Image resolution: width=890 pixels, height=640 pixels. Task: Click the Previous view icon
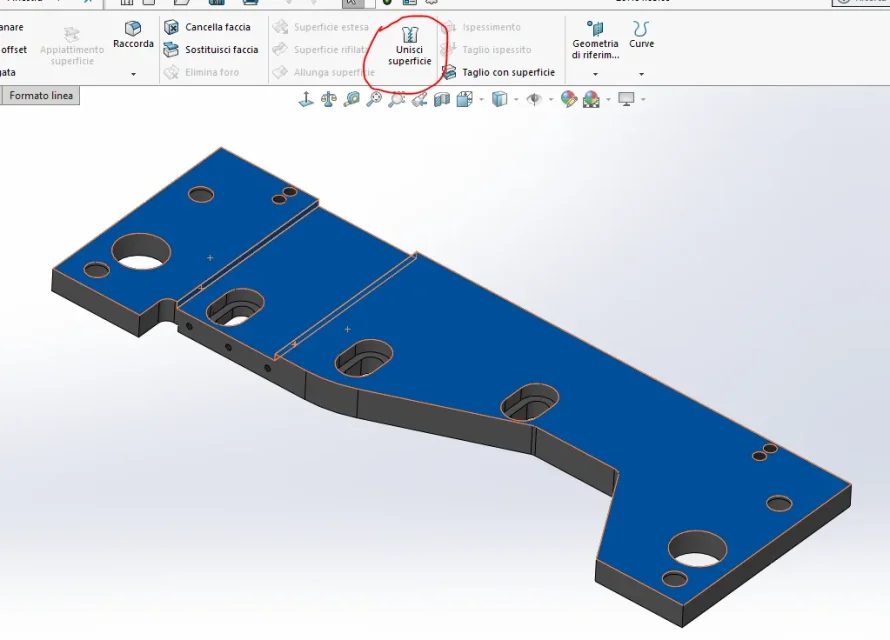tap(419, 99)
